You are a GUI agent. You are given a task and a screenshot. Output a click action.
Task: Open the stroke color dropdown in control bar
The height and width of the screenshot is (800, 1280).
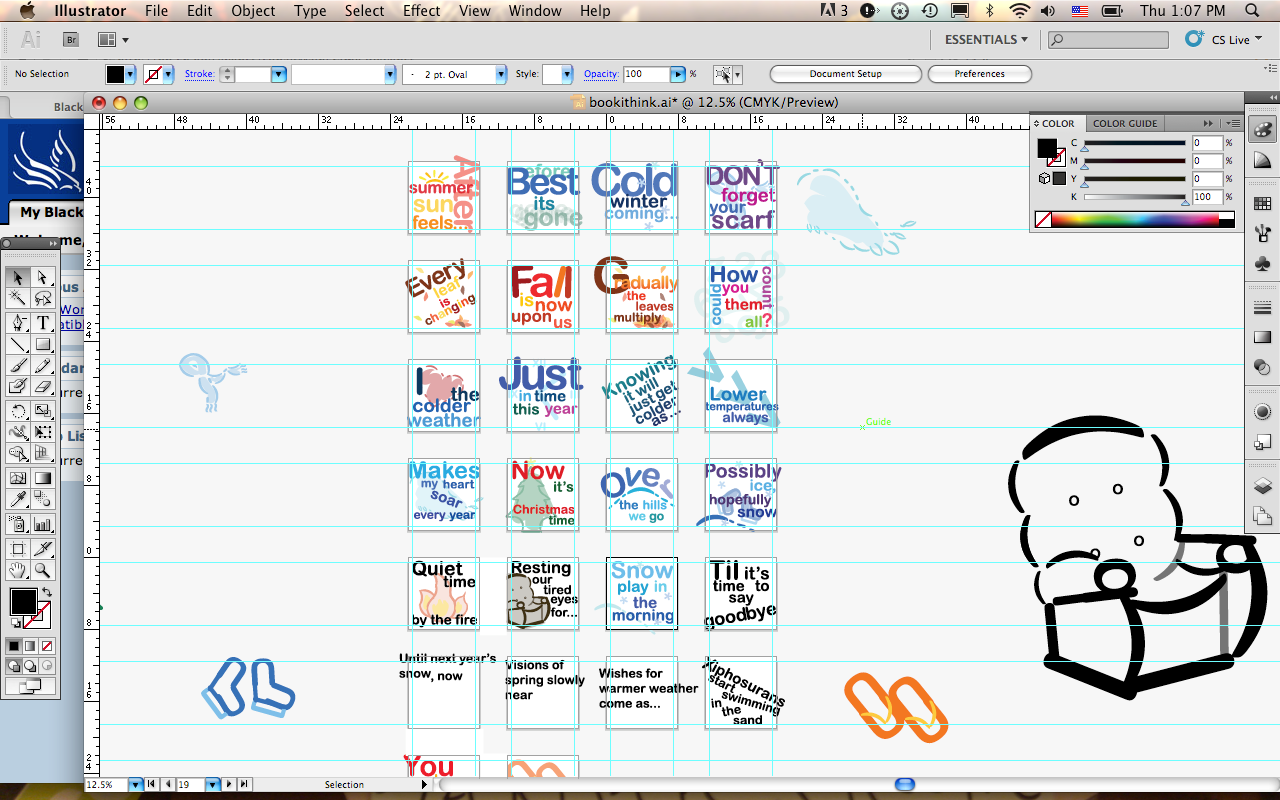pos(168,74)
